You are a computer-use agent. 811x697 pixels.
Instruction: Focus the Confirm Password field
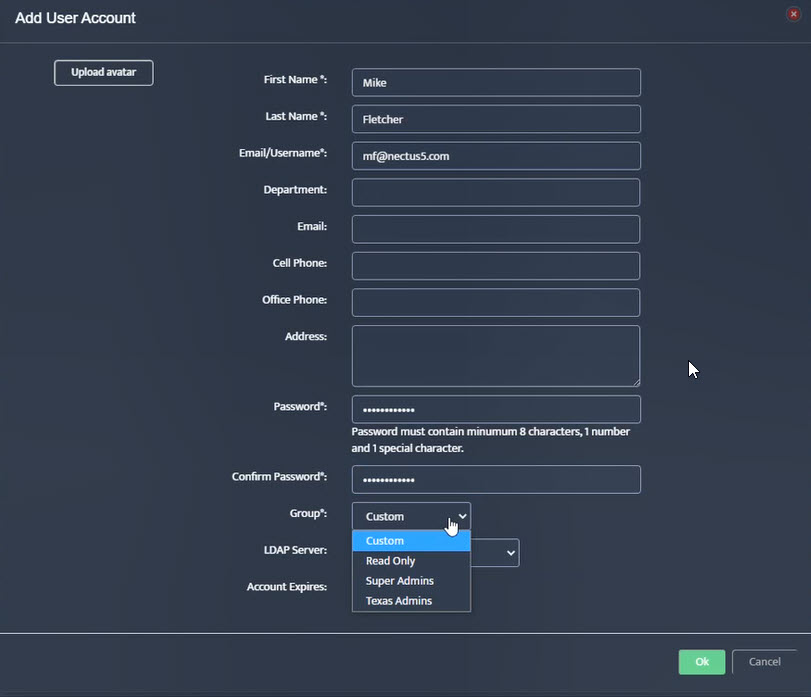496,479
